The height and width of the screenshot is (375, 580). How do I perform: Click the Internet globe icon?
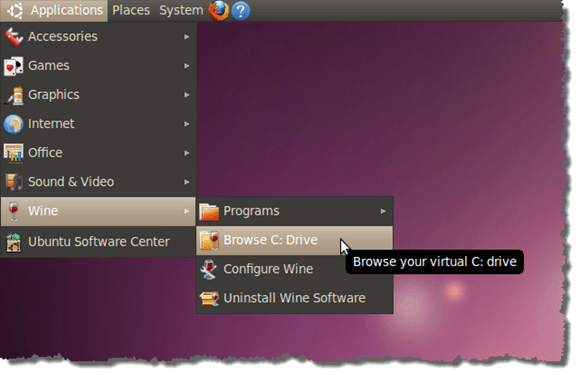(13, 124)
